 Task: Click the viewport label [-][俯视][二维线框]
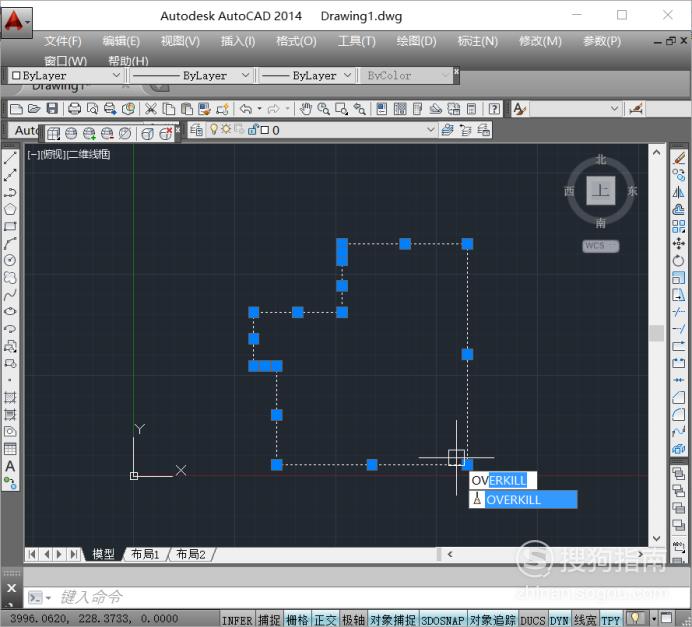pos(69,154)
